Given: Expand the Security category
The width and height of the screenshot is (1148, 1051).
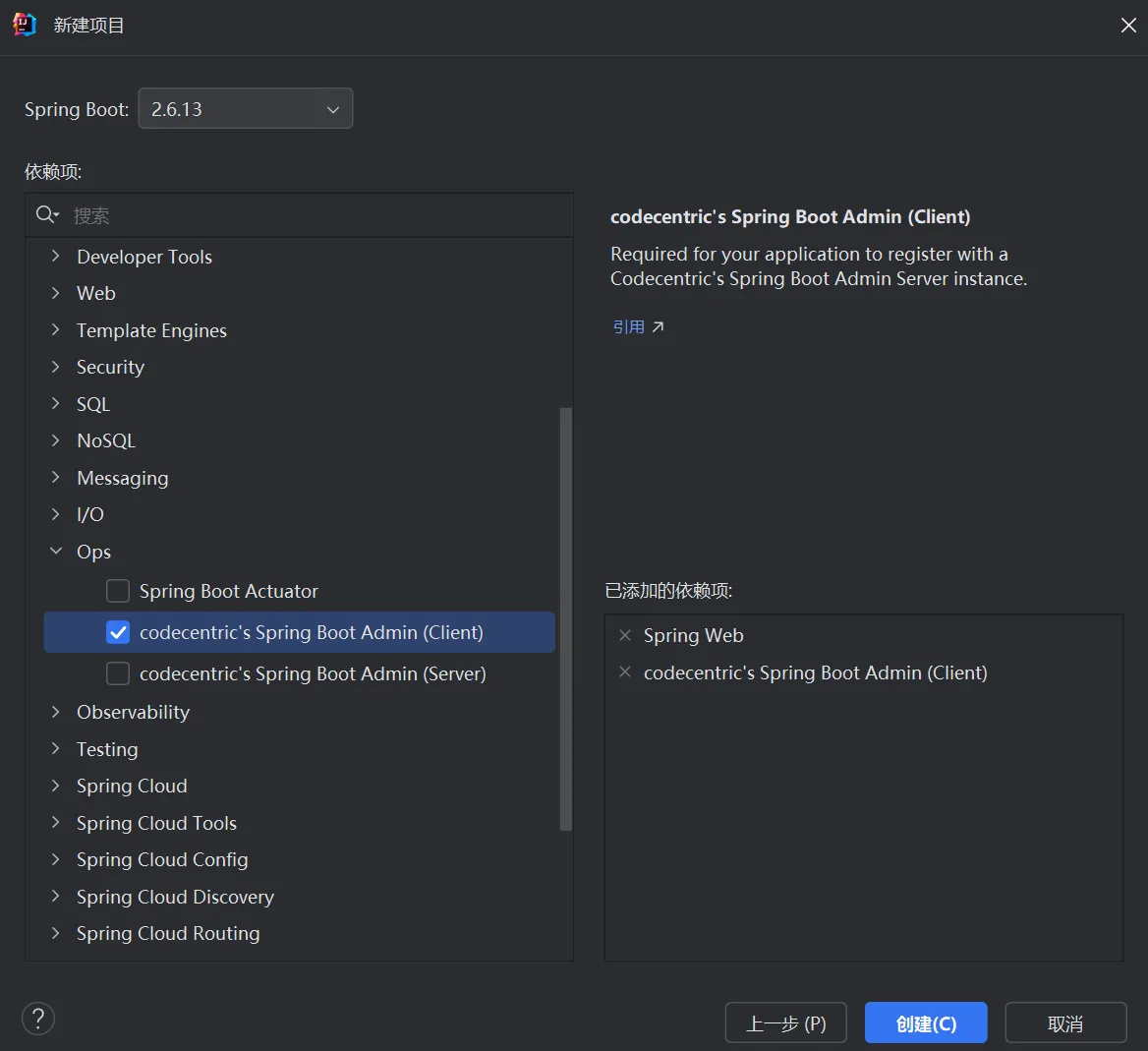Looking at the screenshot, I should click(x=56, y=367).
